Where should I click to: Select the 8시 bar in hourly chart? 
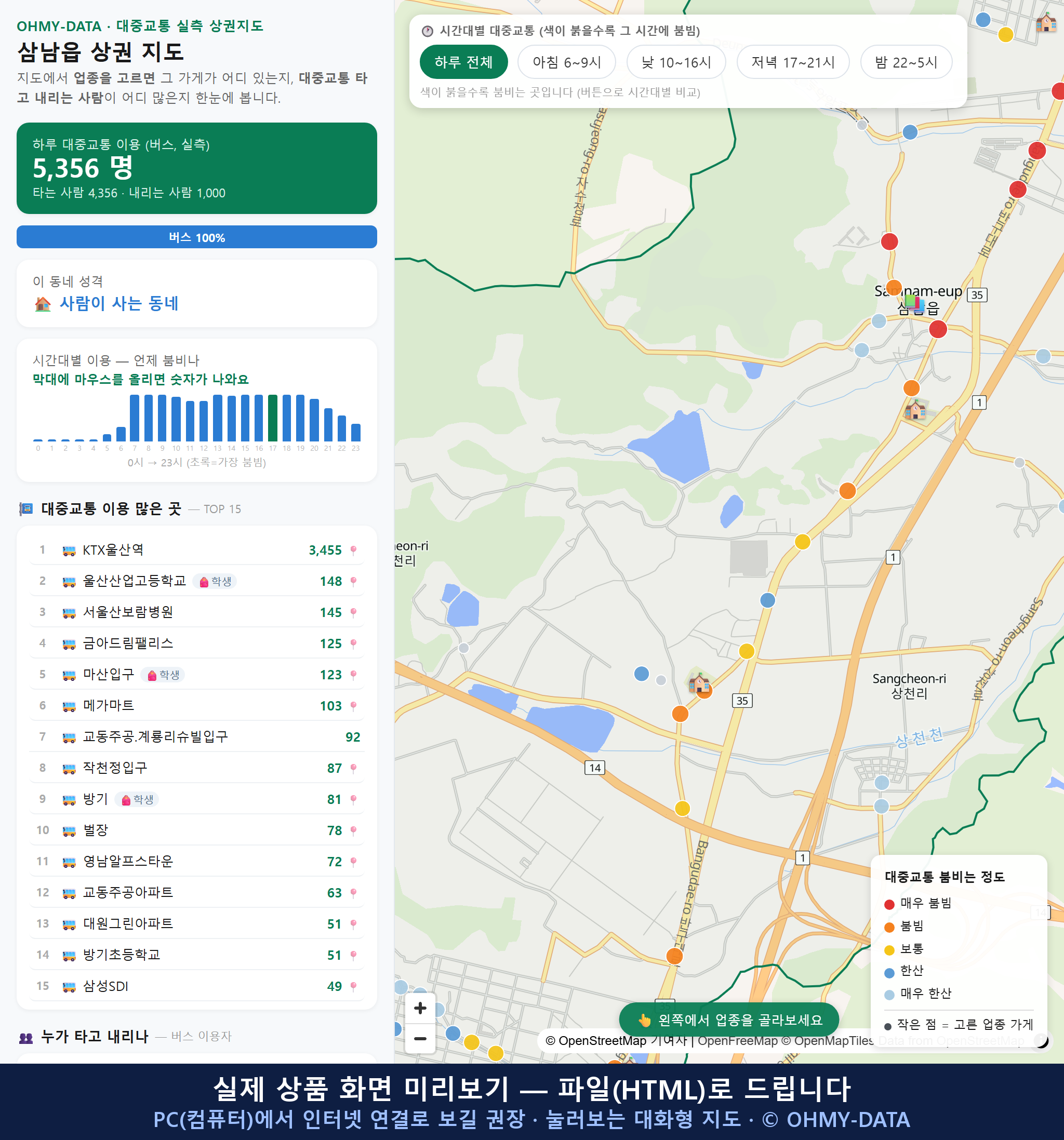(x=149, y=418)
